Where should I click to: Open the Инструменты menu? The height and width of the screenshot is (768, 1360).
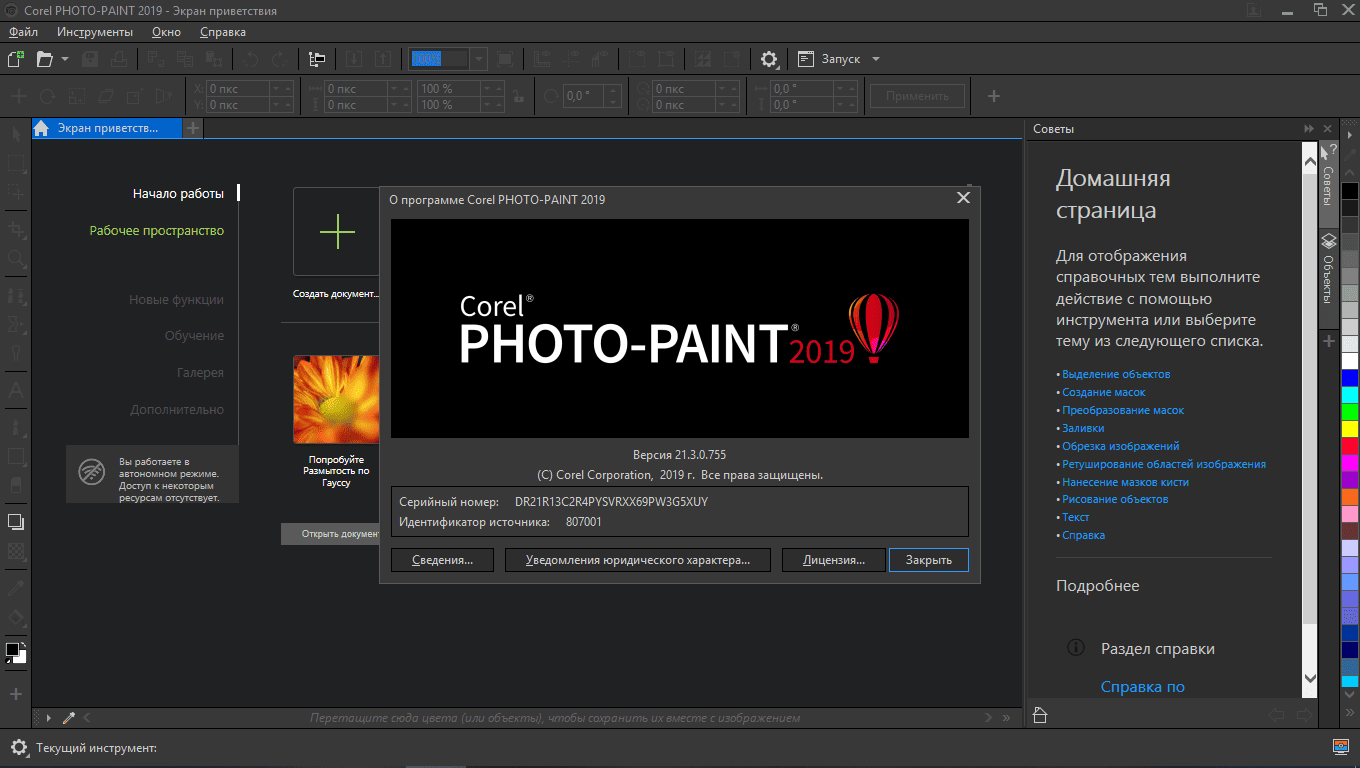point(95,32)
